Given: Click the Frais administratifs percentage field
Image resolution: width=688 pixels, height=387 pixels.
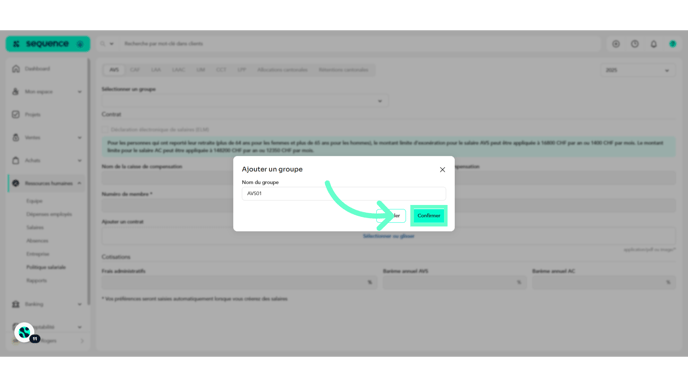Looking at the screenshot, I should tap(239, 283).
